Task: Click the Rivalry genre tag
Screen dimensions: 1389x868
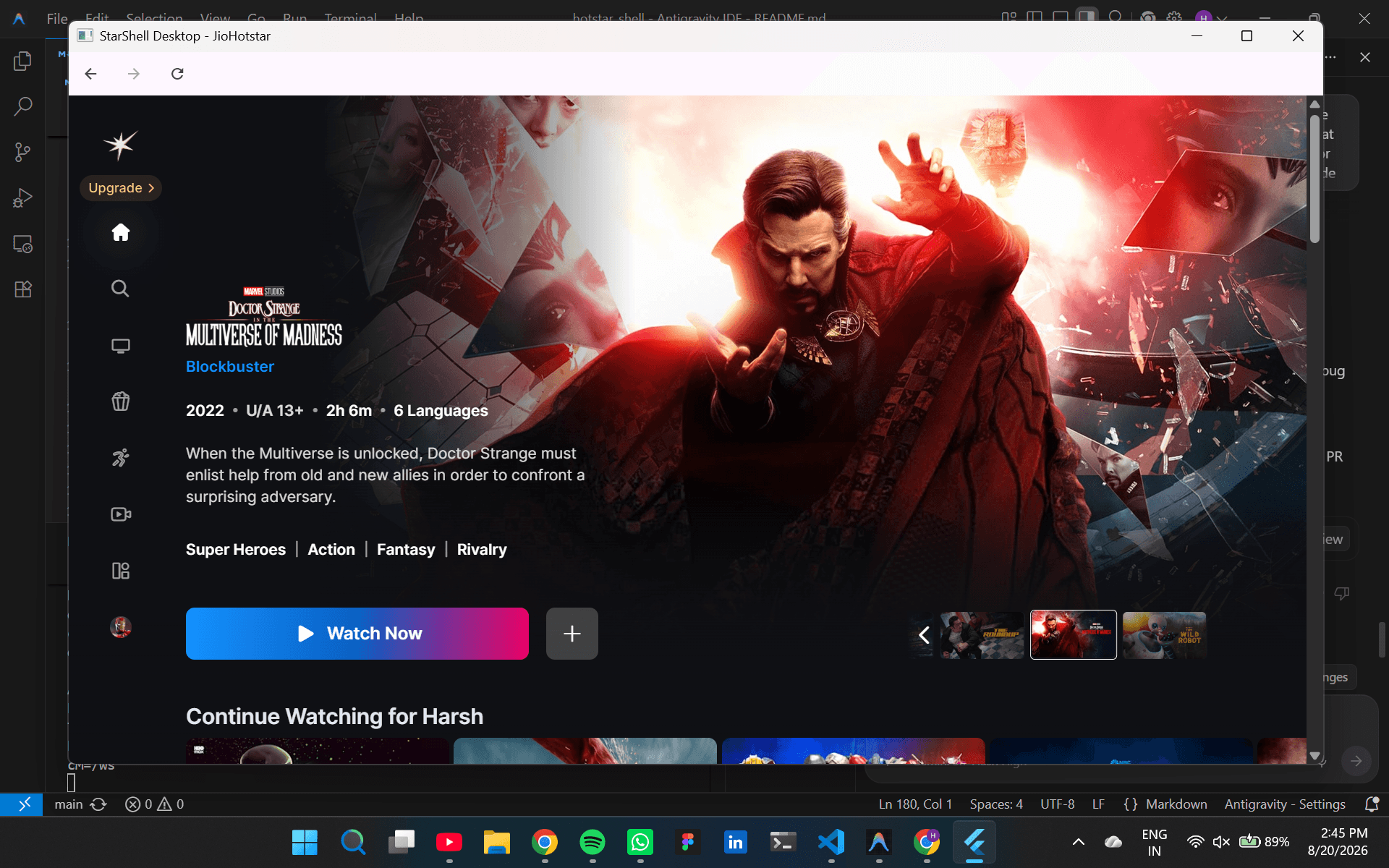Action: [482, 550]
